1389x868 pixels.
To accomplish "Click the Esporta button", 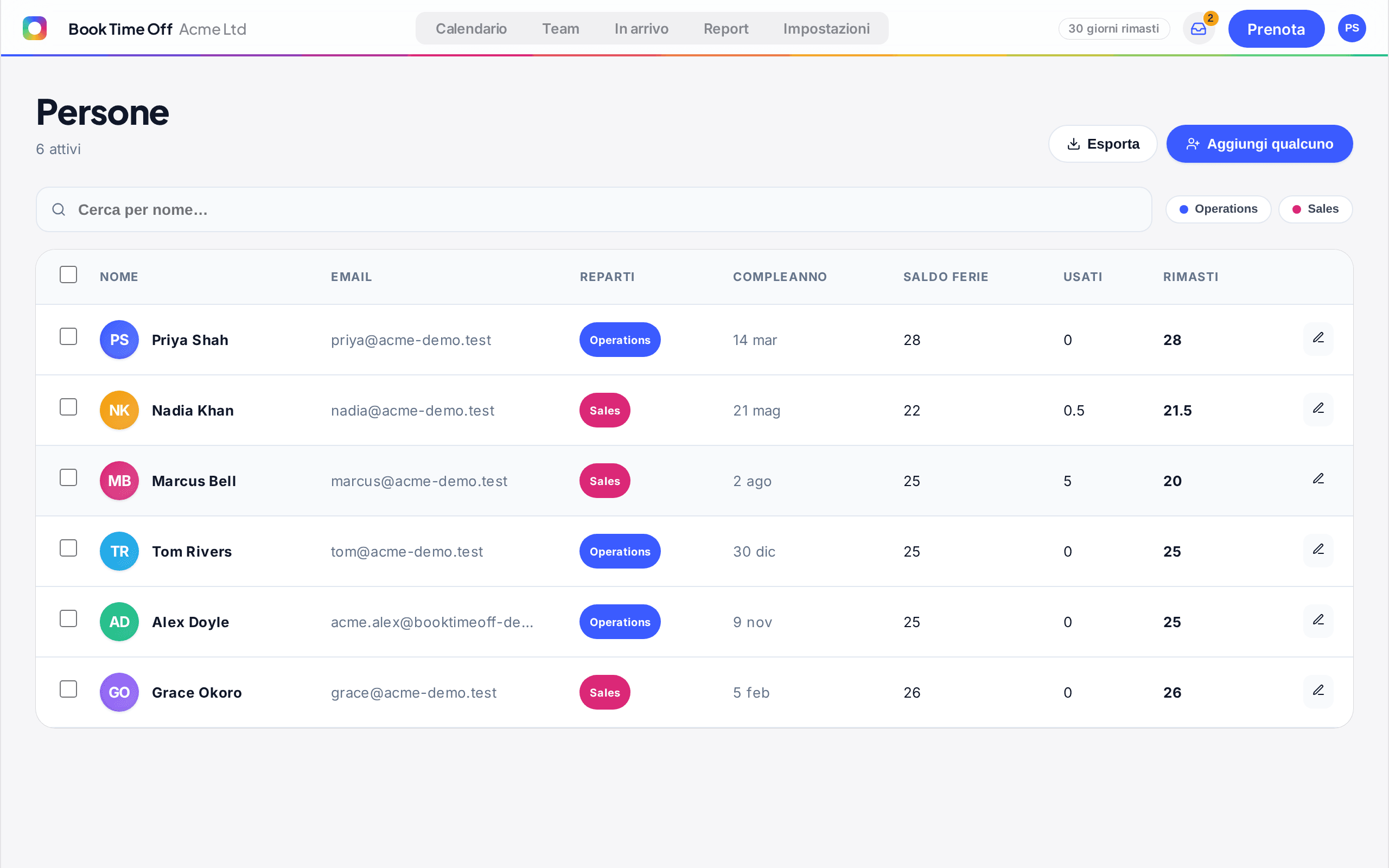I will coord(1103,144).
